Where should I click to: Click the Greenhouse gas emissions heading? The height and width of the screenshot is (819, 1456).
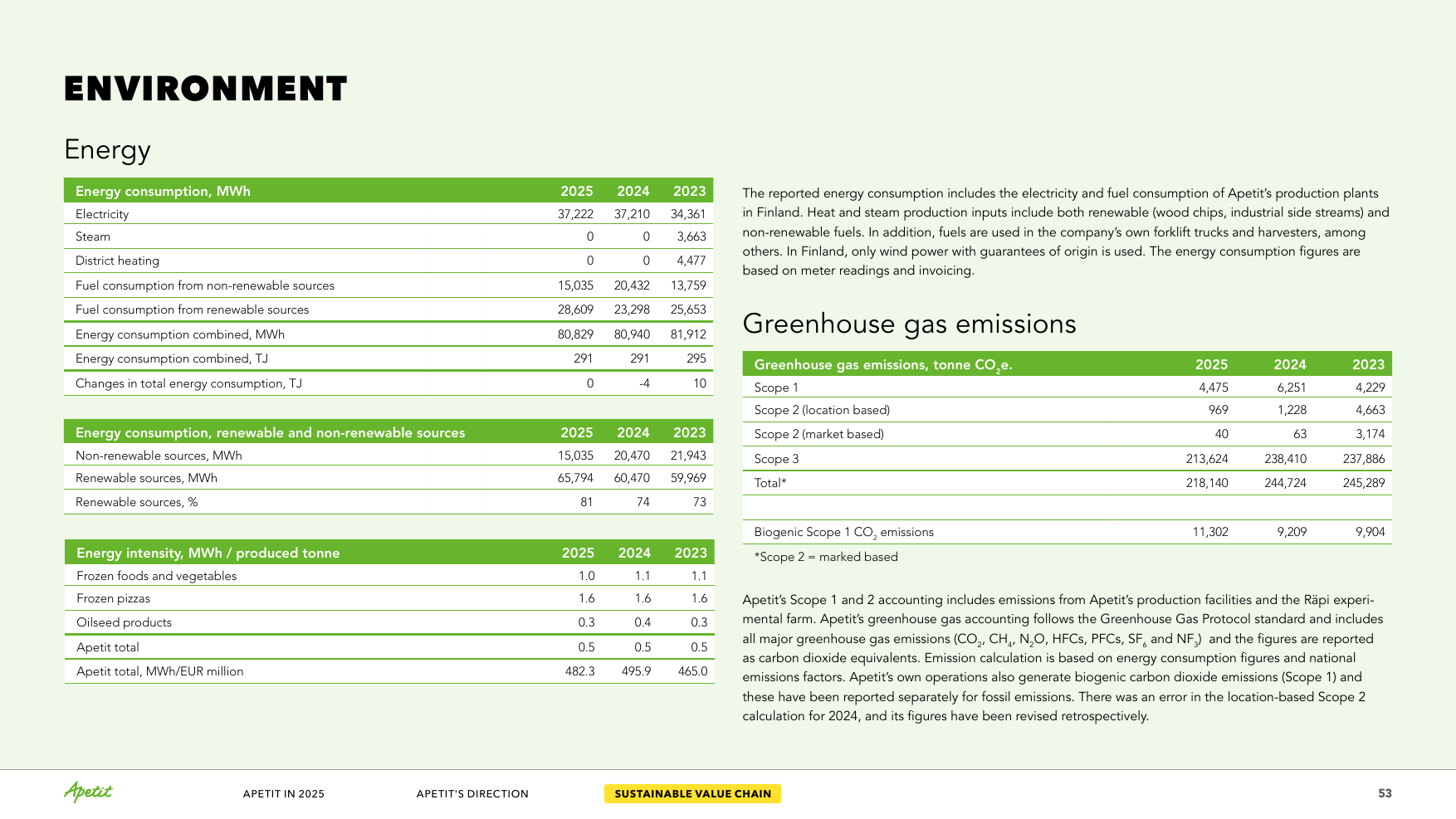[x=909, y=324]
